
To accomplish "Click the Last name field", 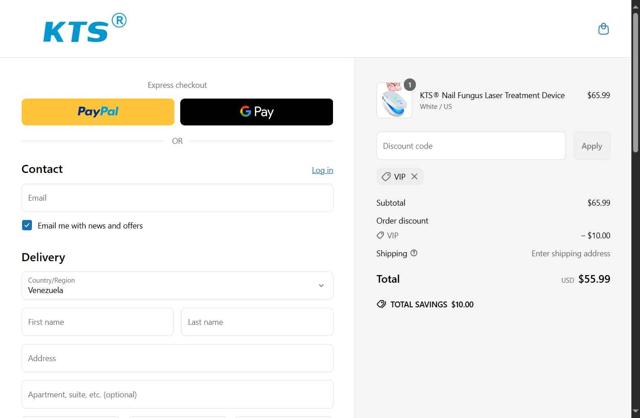I will pyautogui.click(x=256, y=322).
